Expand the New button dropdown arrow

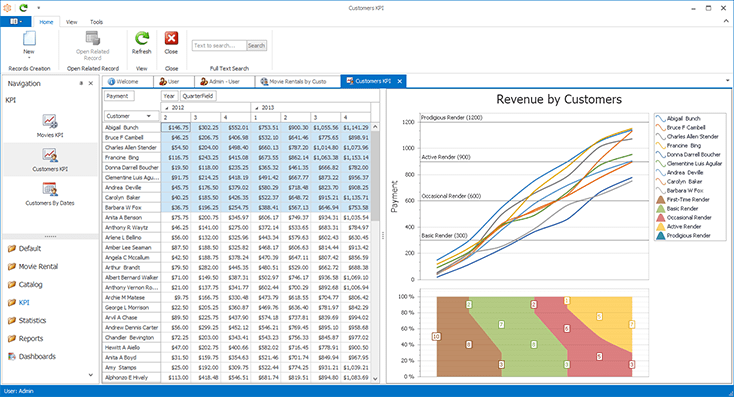[x=29, y=58]
